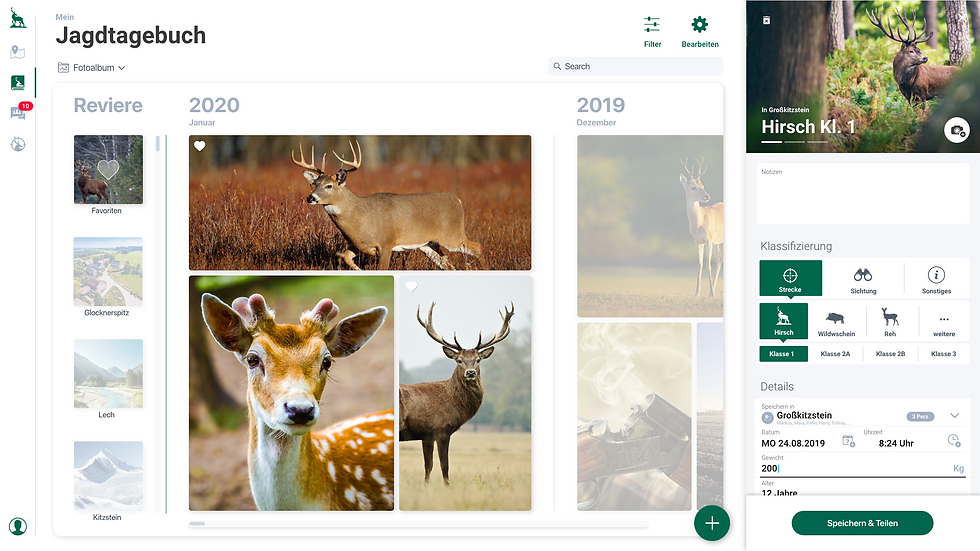Click the Datum value MO 24.08.2019
The image size is (980, 551).
click(x=792, y=443)
